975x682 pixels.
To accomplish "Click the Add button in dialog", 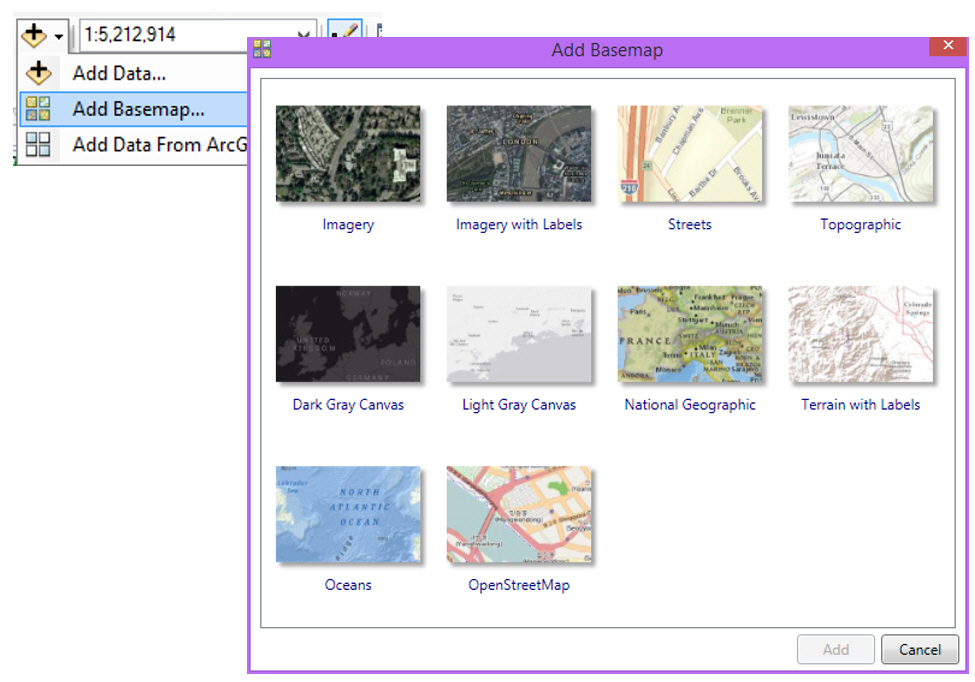I will pyautogui.click(x=836, y=650).
